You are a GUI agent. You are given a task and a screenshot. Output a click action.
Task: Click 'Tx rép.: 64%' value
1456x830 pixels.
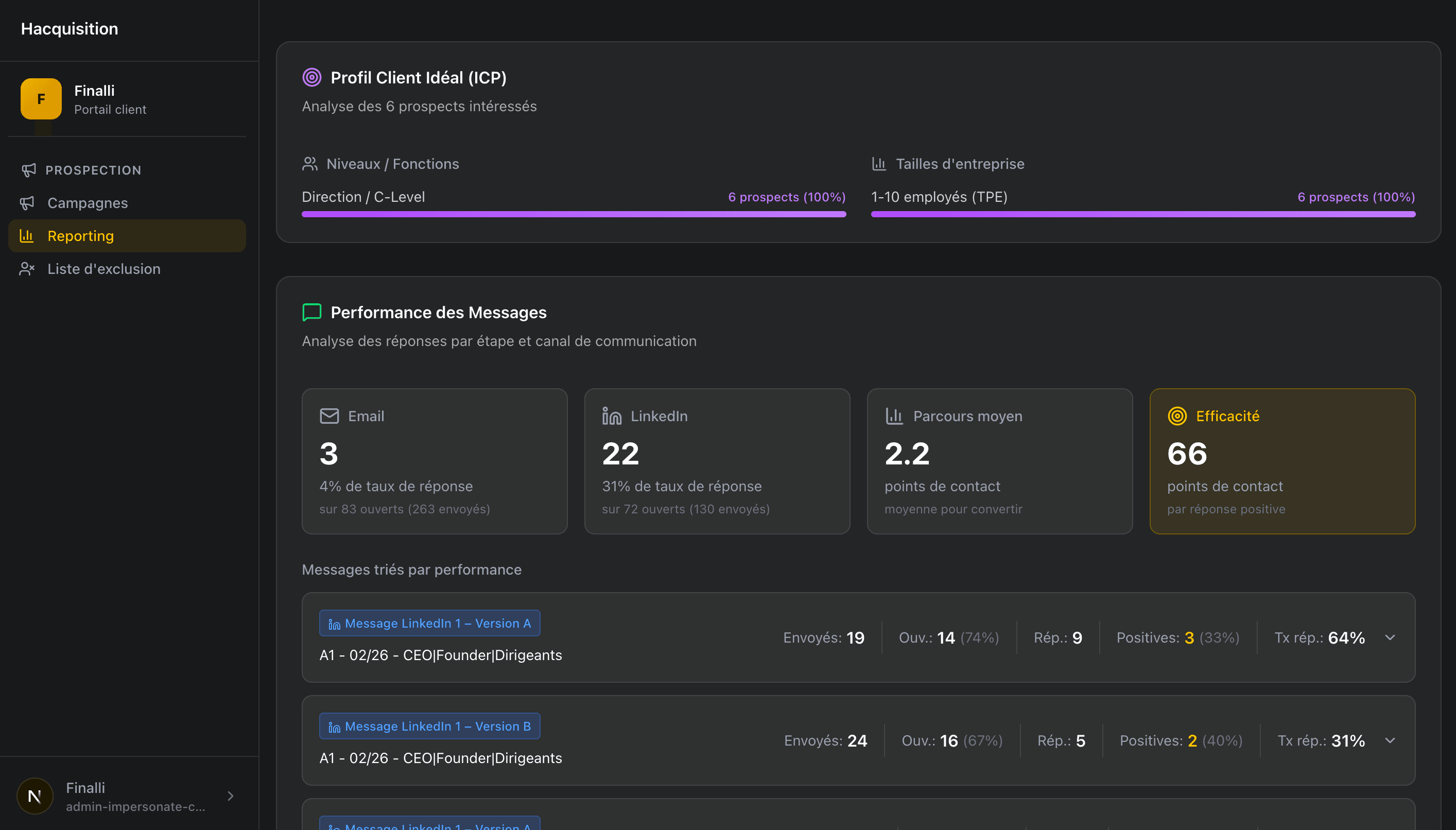click(1320, 637)
